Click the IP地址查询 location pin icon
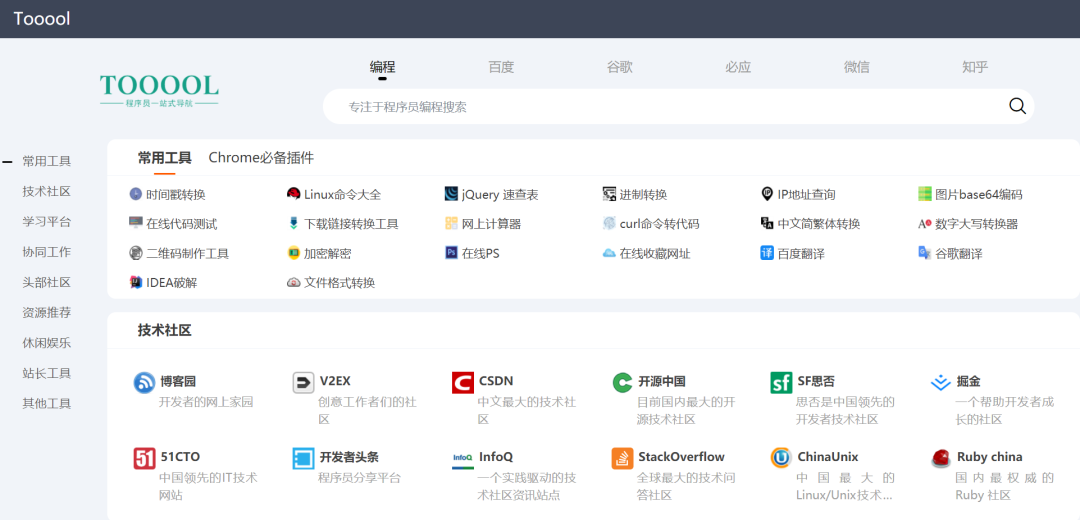1080x520 pixels. pyautogui.click(x=767, y=194)
